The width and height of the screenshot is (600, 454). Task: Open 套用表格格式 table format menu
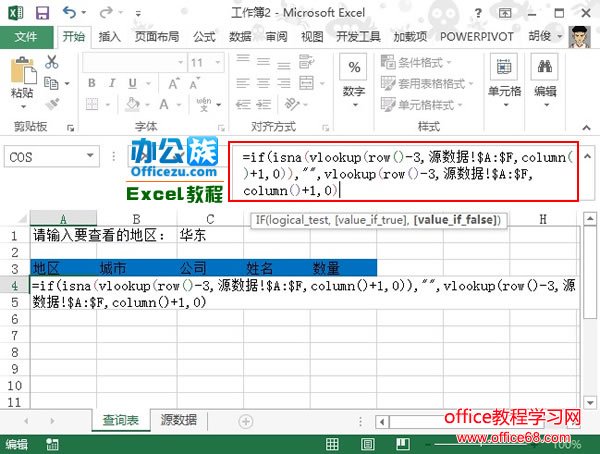coord(427,83)
